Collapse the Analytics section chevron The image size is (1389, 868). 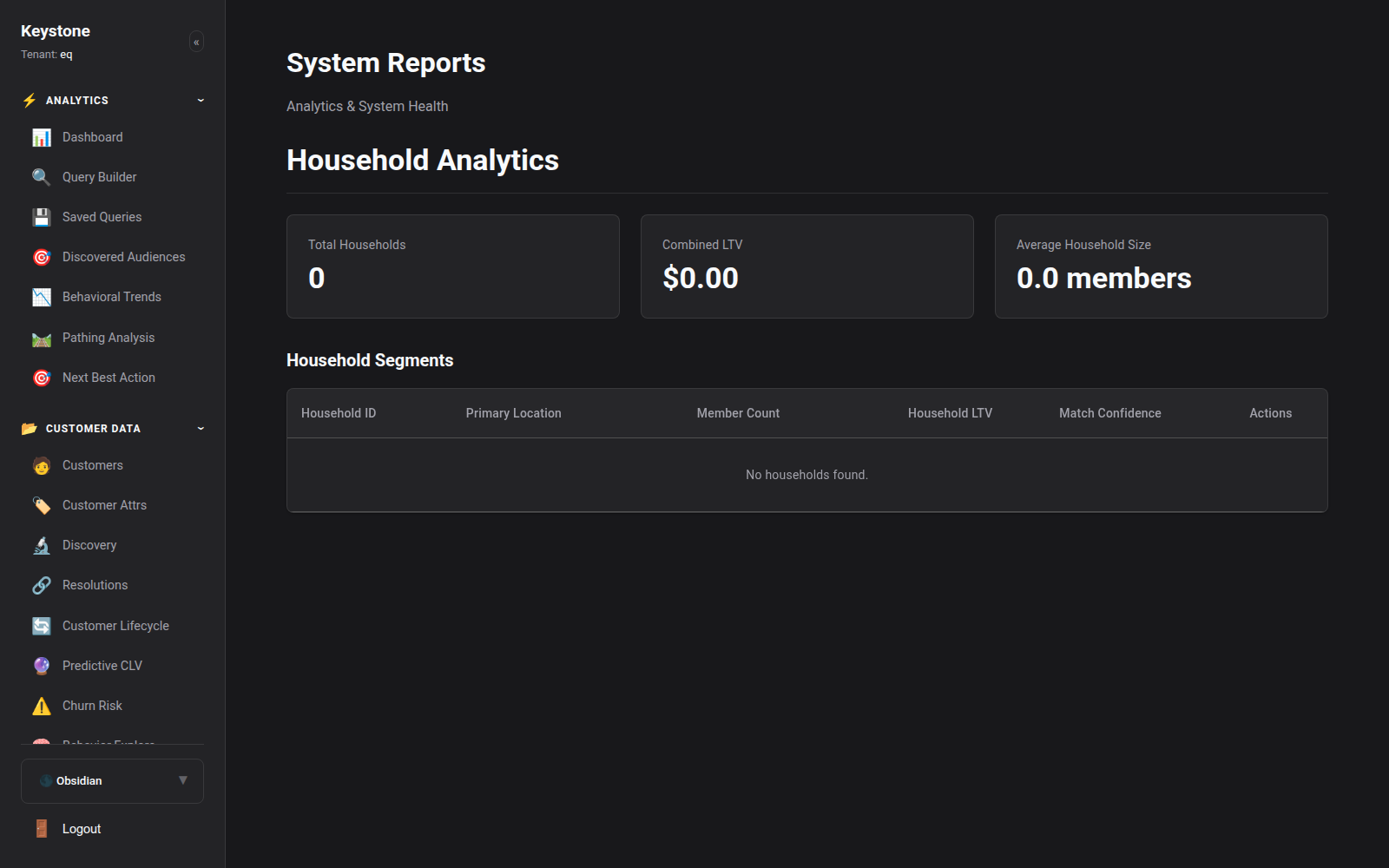(x=201, y=100)
